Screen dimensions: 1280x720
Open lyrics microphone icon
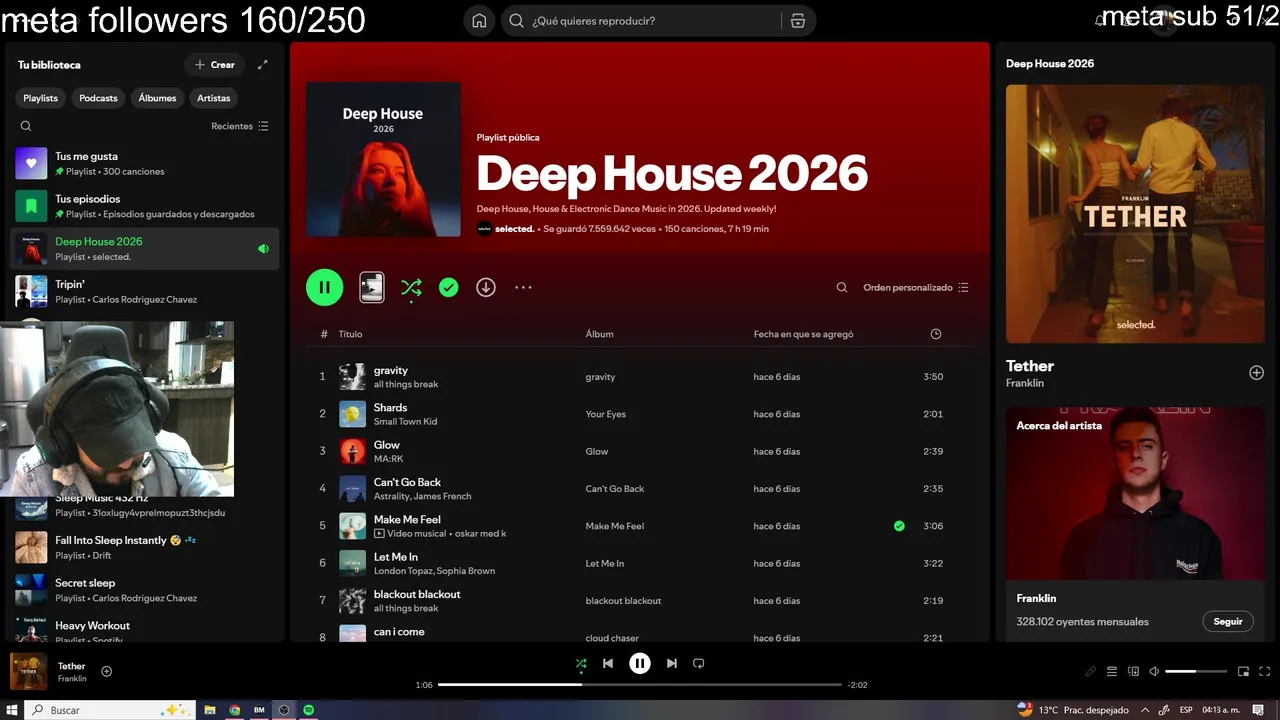coord(1091,671)
